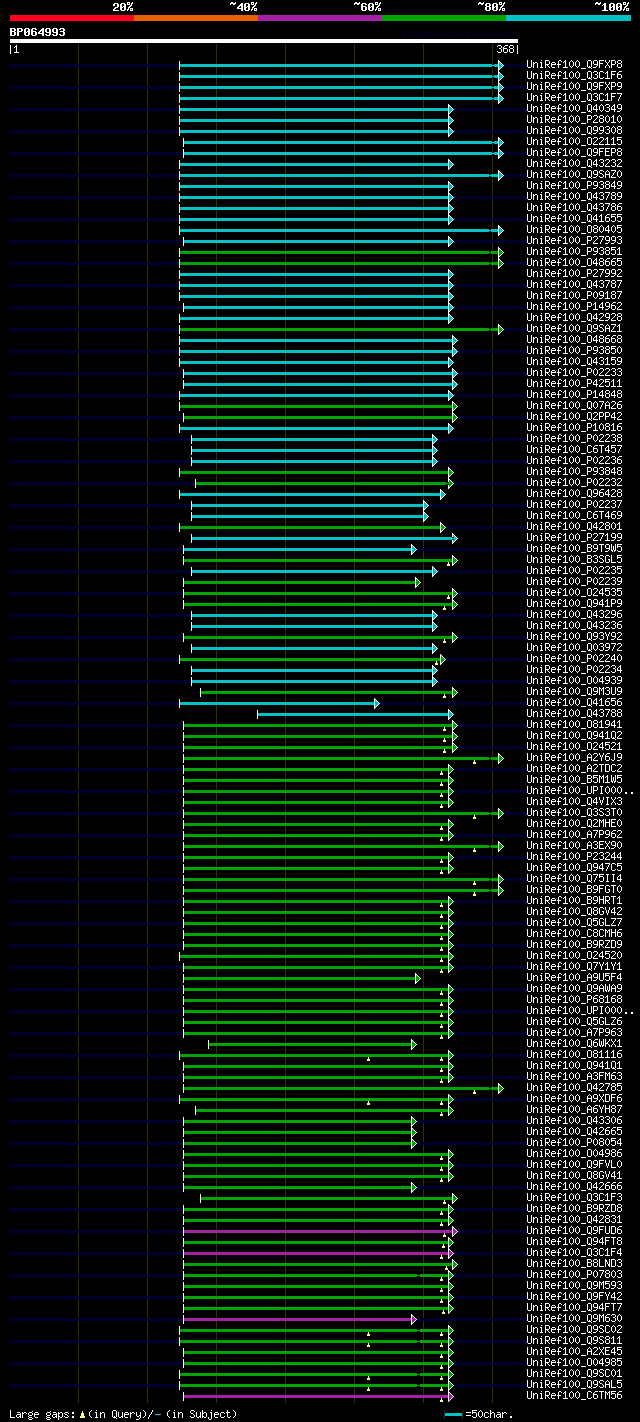Select the UniRef100_Q75II4 label

[x=574, y=878]
